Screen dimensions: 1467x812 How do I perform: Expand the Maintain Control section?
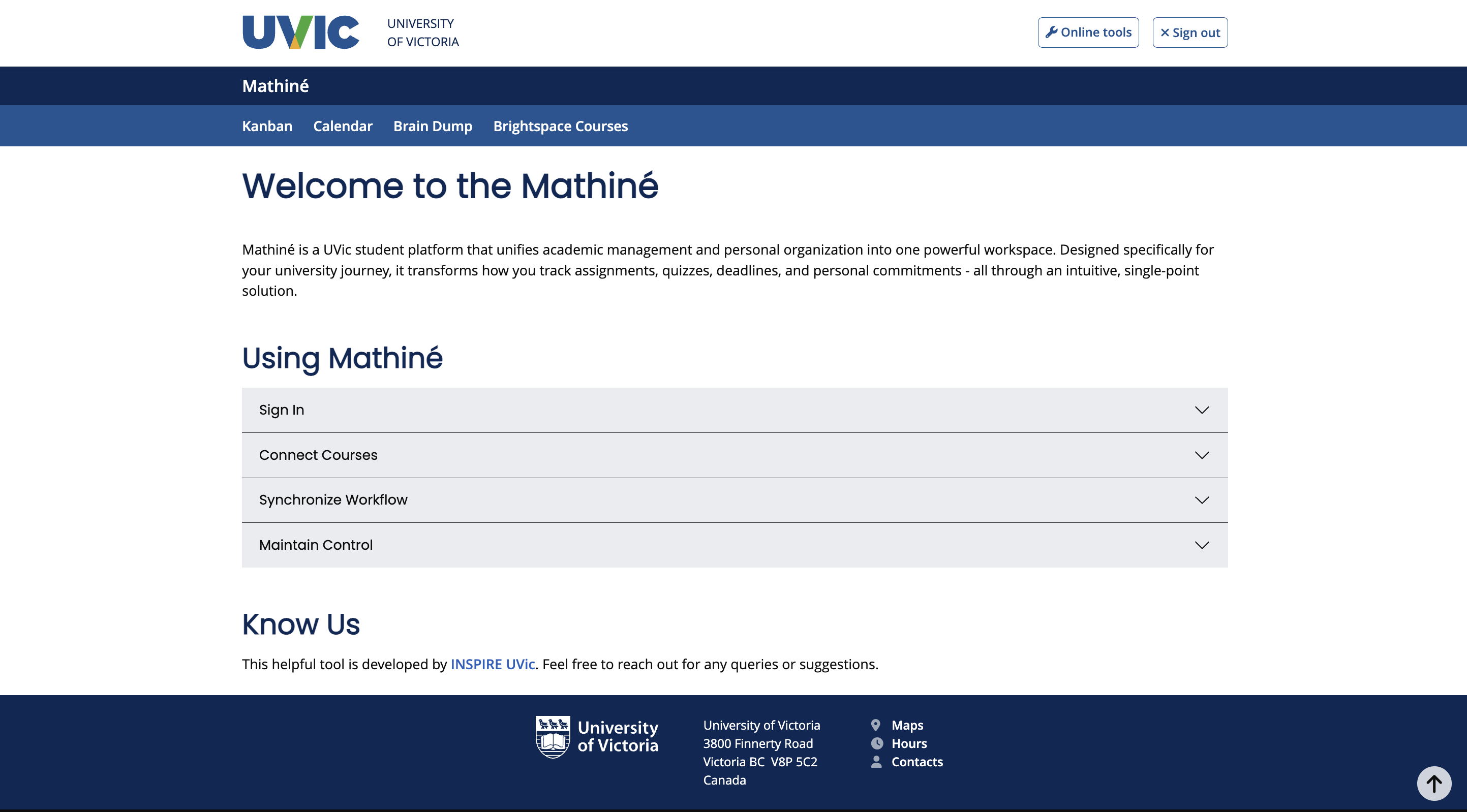735,545
